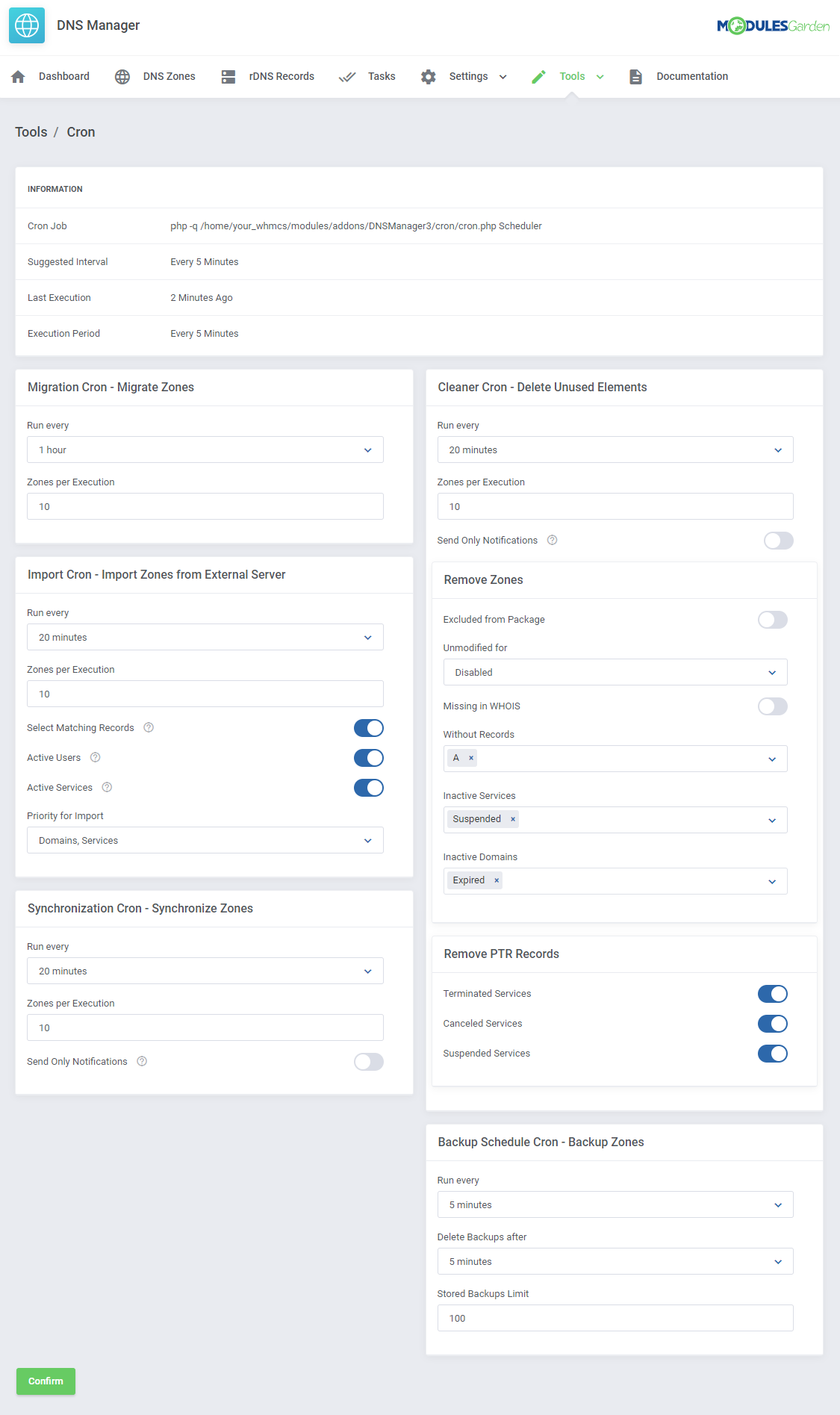Image resolution: width=840 pixels, height=1415 pixels.
Task: Open Unmodified for dropdown
Action: (615, 672)
